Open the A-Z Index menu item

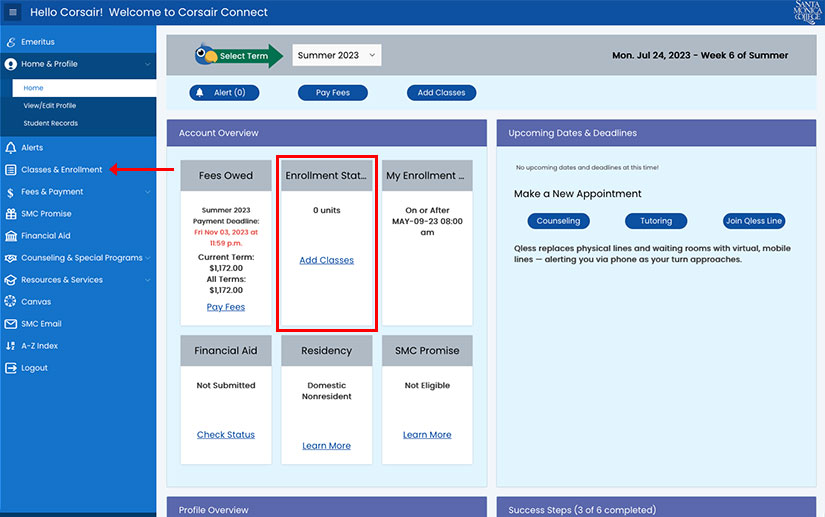39,346
